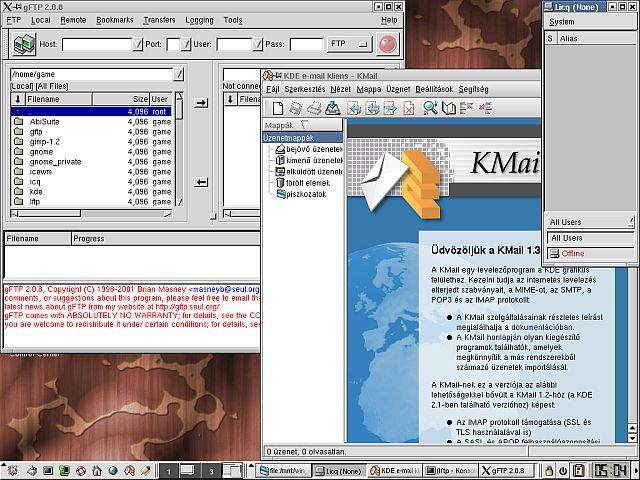Image resolution: width=640 pixels, height=480 pixels.
Task: Click left arrow to download files
Action: click(x=201, y=181)
